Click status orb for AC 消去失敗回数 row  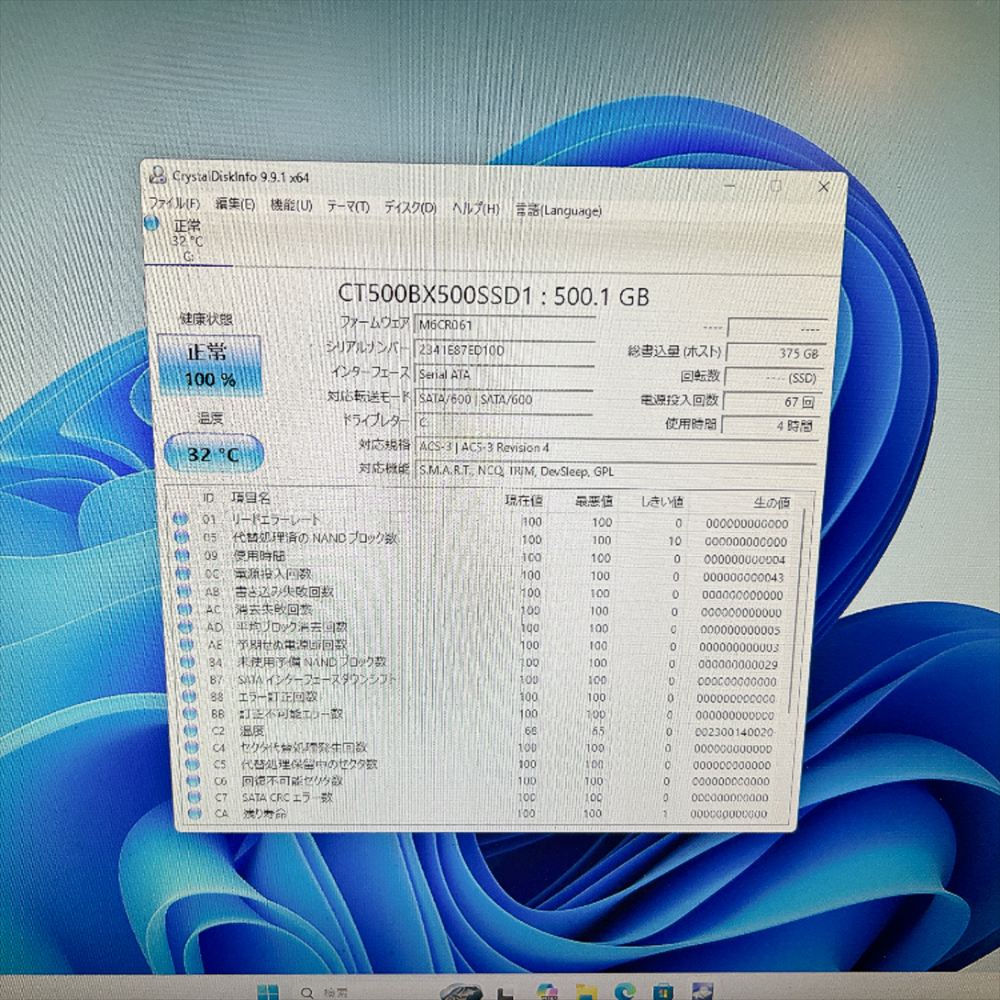(184, 608)
